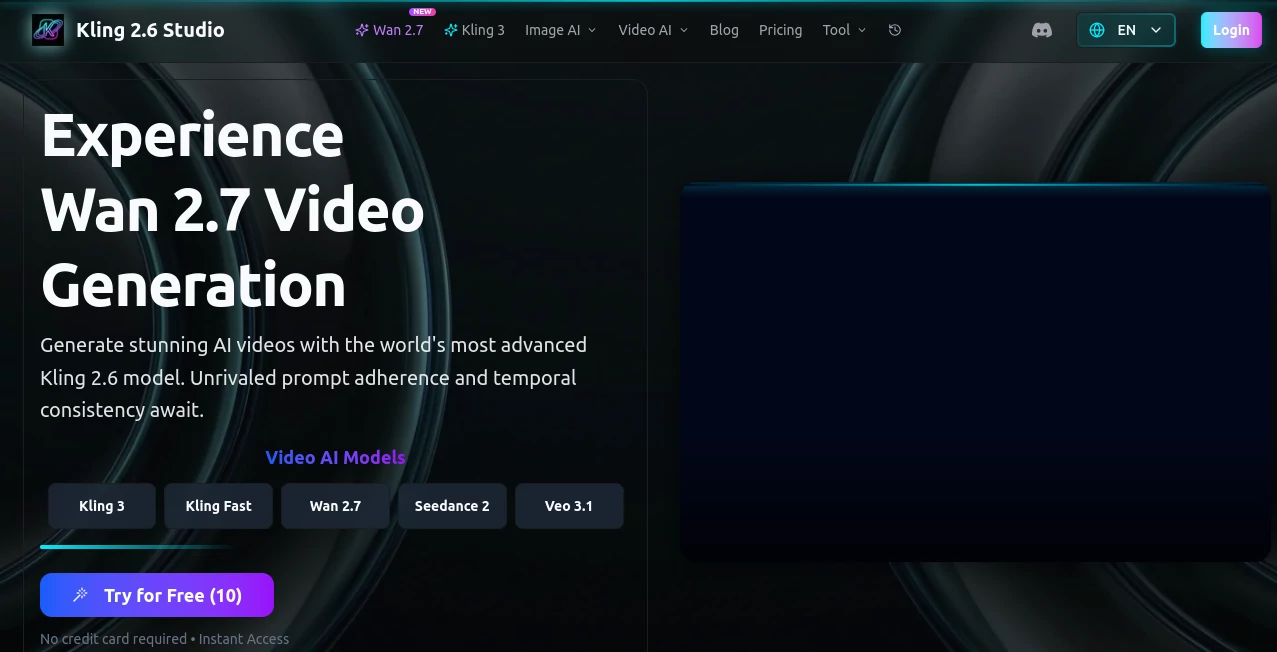
Task: Select the Kling 3 model tab
Action: point(102,506)
